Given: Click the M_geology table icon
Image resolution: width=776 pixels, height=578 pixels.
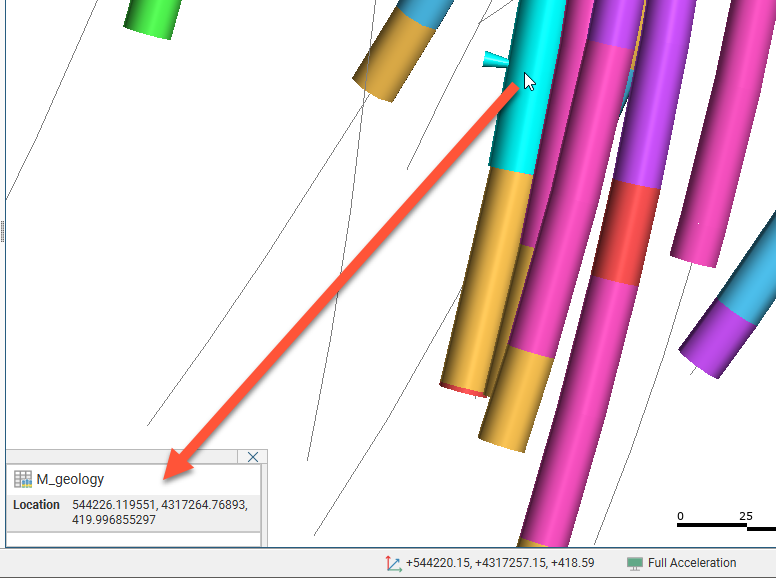Looking at the screenshot, I should (x=23, y=479).
